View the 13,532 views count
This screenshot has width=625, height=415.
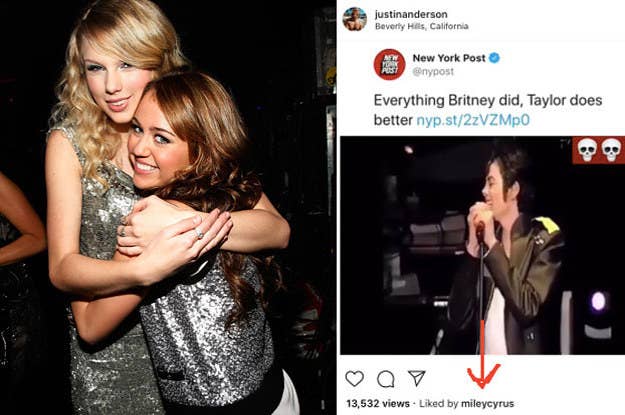[x=378, y=403]
